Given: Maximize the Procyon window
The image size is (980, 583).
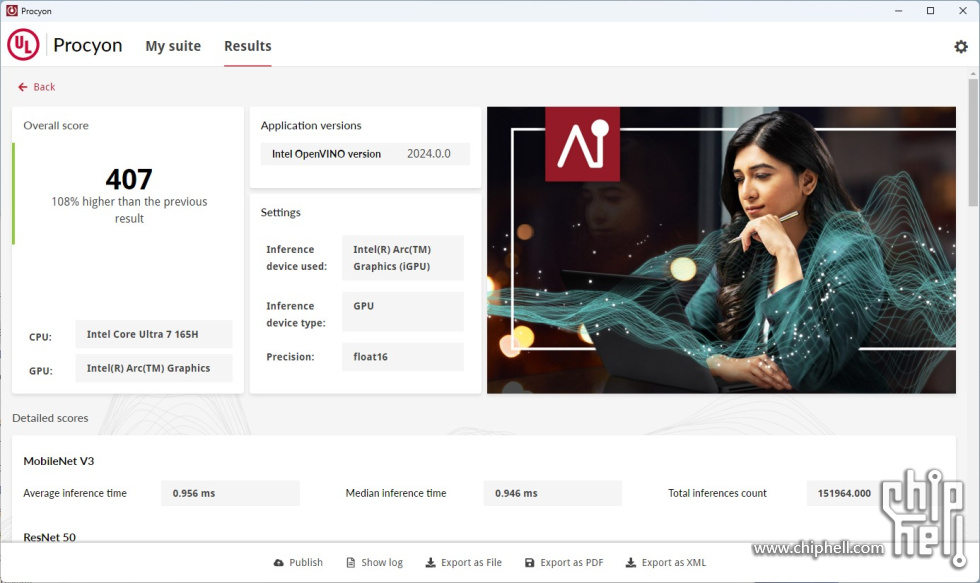Looking at the screenshot, I should (x=931, y=11).
